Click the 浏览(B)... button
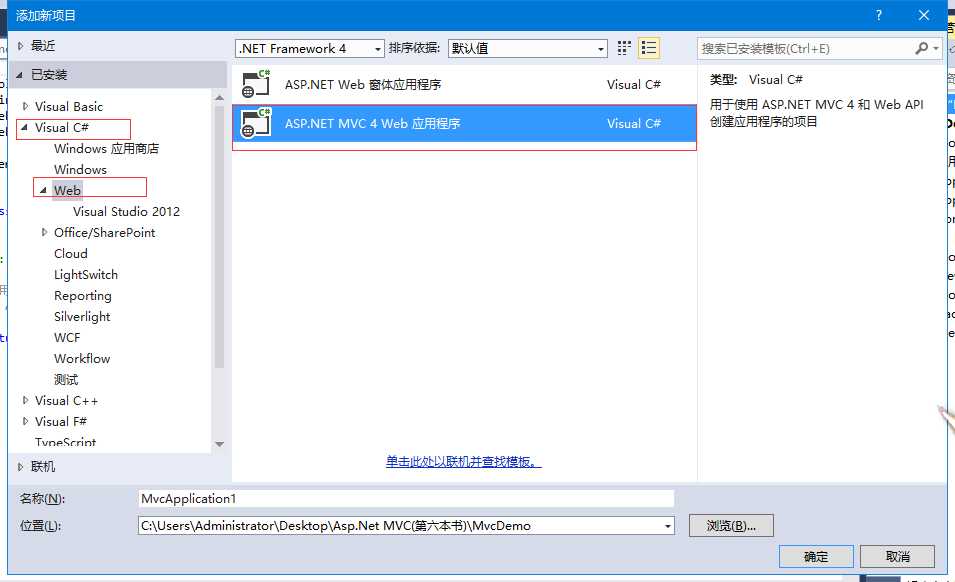 [x=731, y=526]
